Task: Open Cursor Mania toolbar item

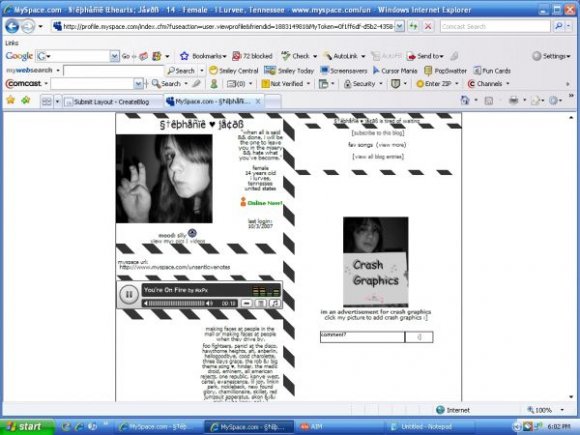Action: (395, 70)
